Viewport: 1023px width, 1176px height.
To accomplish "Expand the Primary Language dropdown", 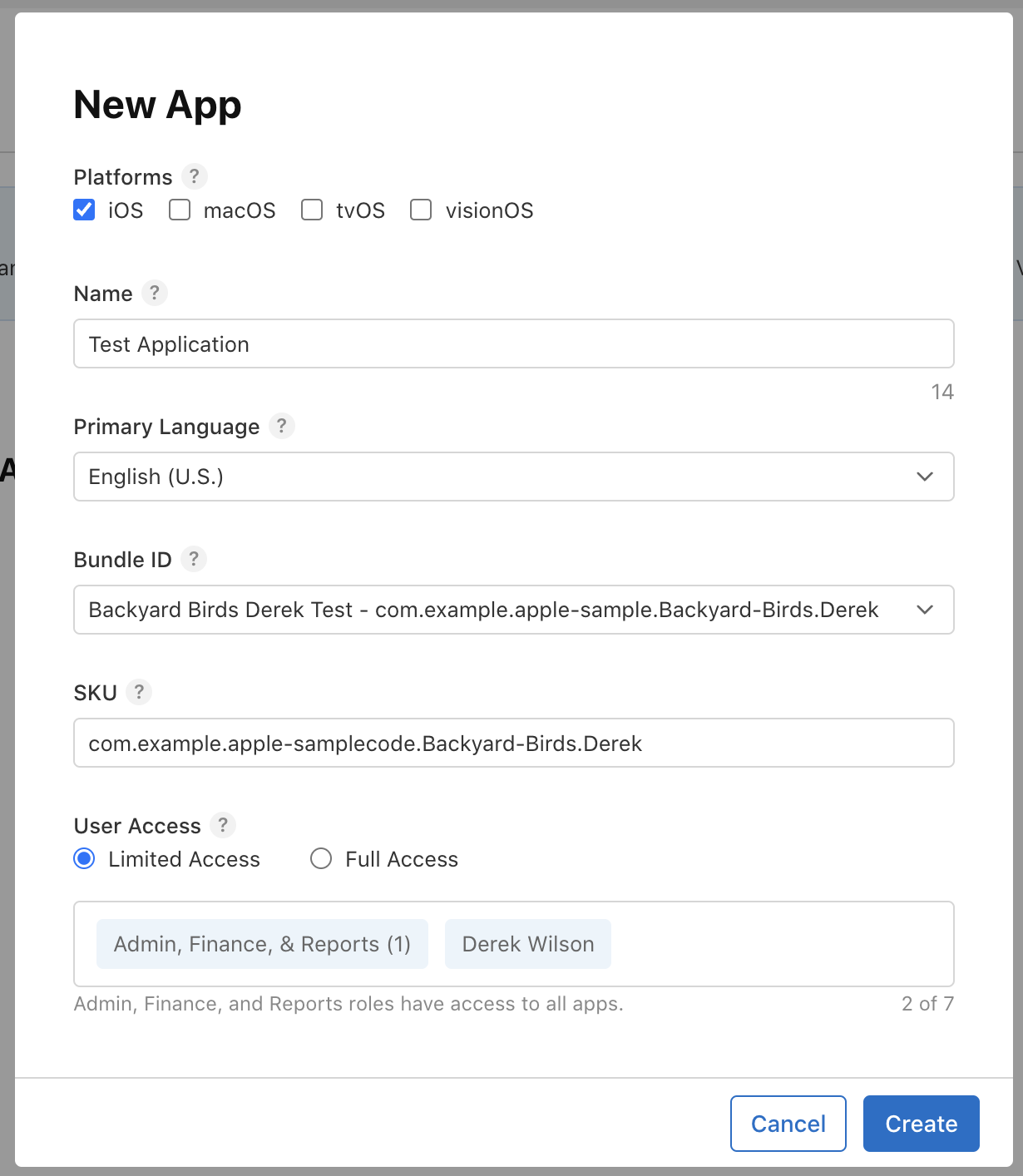I will (514, 477).
